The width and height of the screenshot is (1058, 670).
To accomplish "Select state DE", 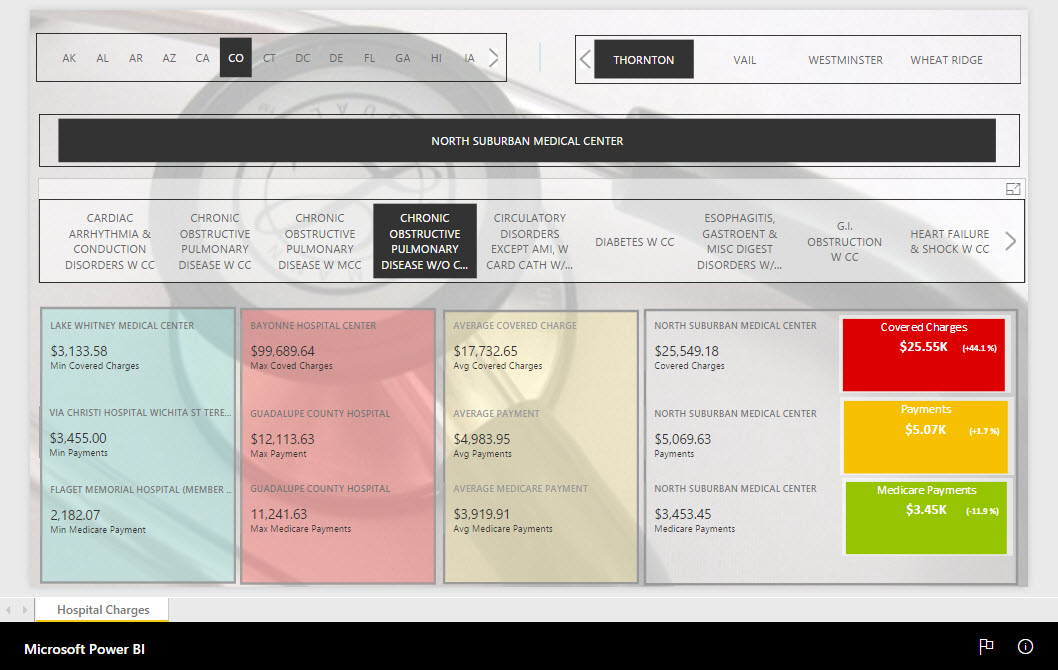I will click(x=336, y=58).
